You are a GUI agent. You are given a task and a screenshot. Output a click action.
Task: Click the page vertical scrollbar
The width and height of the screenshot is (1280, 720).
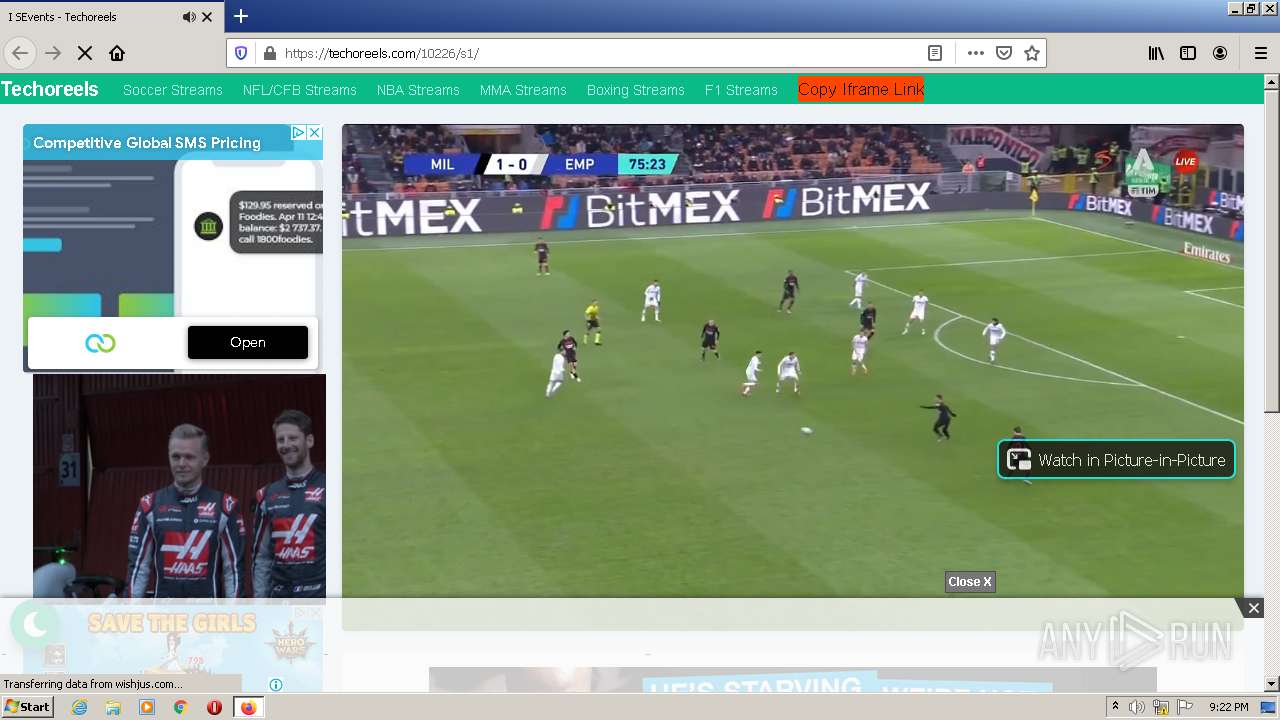pos(1272,384)
